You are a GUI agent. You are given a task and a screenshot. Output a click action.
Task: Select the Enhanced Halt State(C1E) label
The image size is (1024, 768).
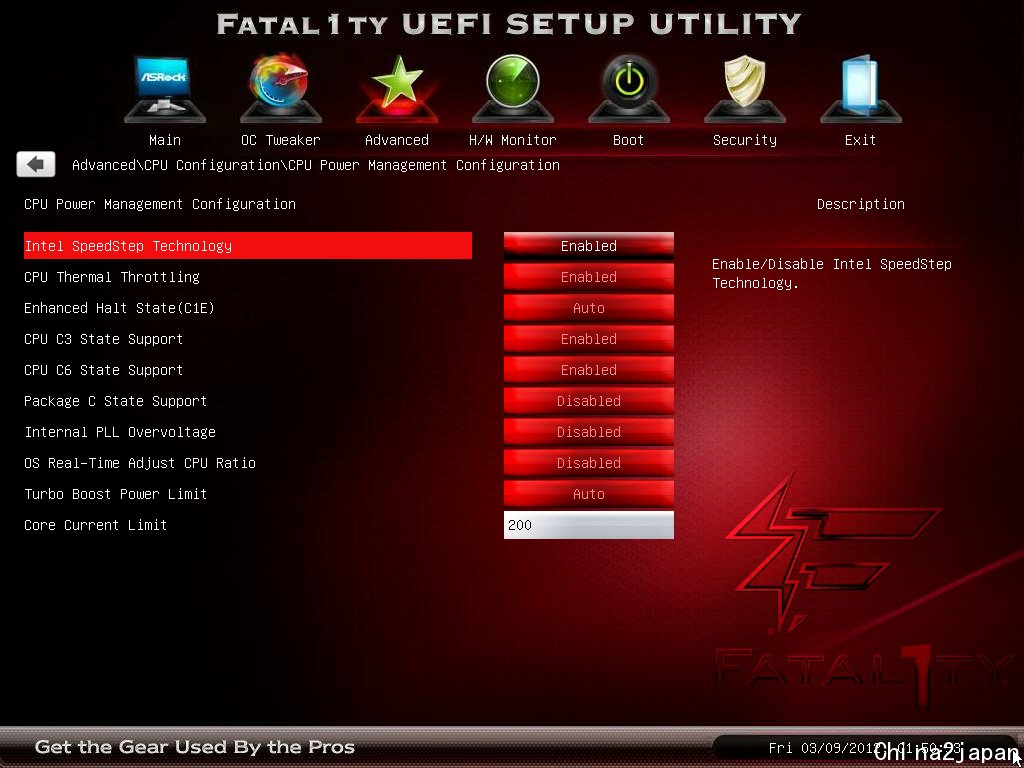click(x=120, y=308)
